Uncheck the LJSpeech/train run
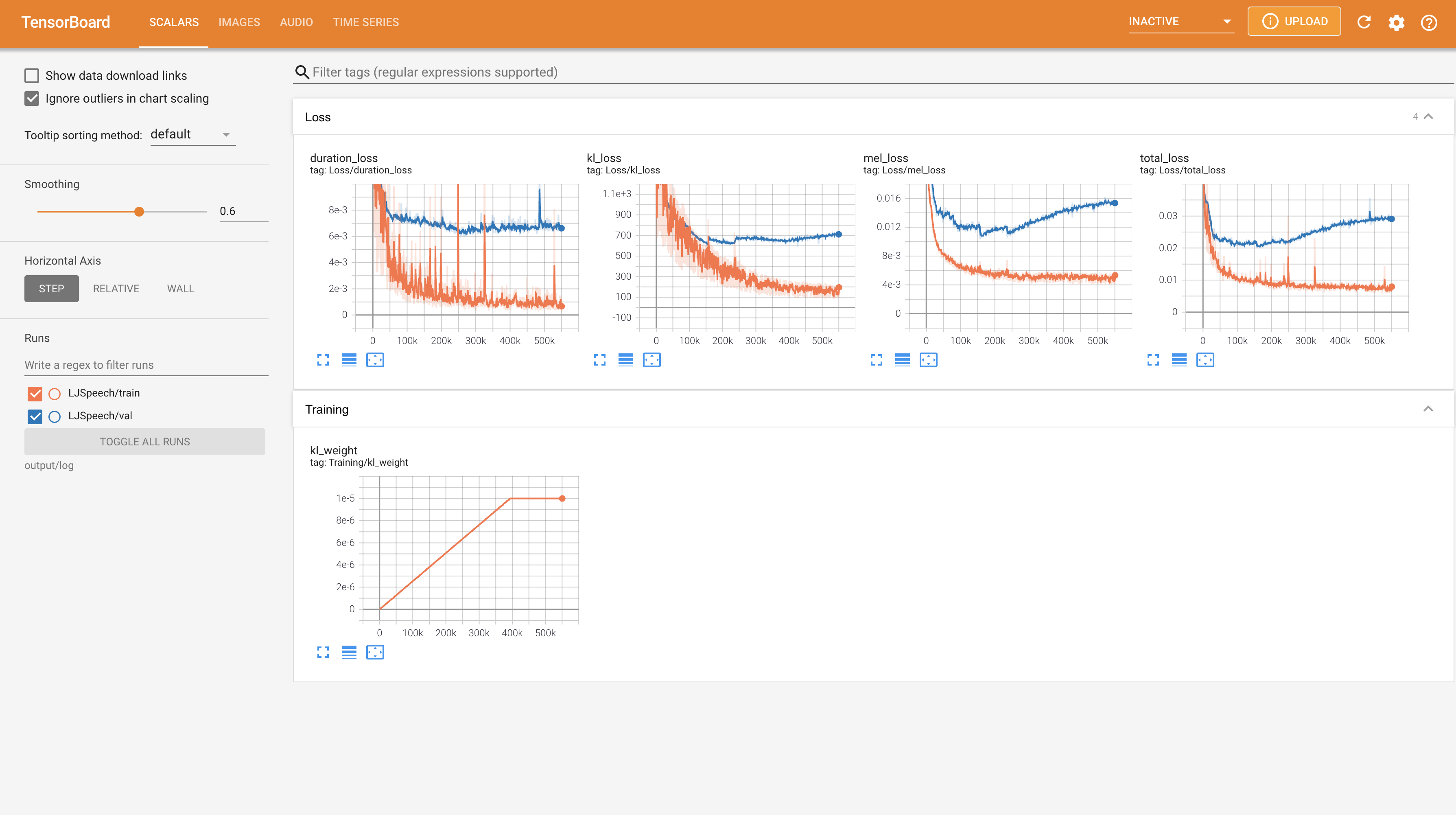The height and width of the screenshot is (815, 1456). coord(35,393)
